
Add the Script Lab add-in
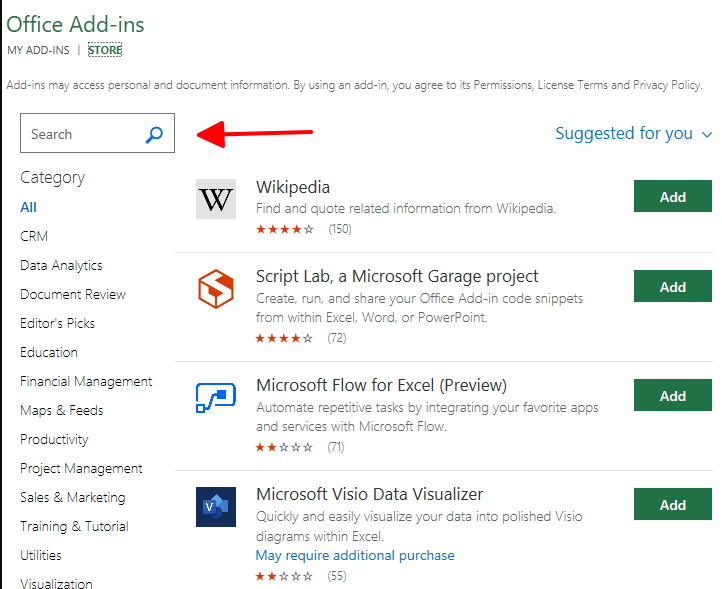[x=673, y=286]
